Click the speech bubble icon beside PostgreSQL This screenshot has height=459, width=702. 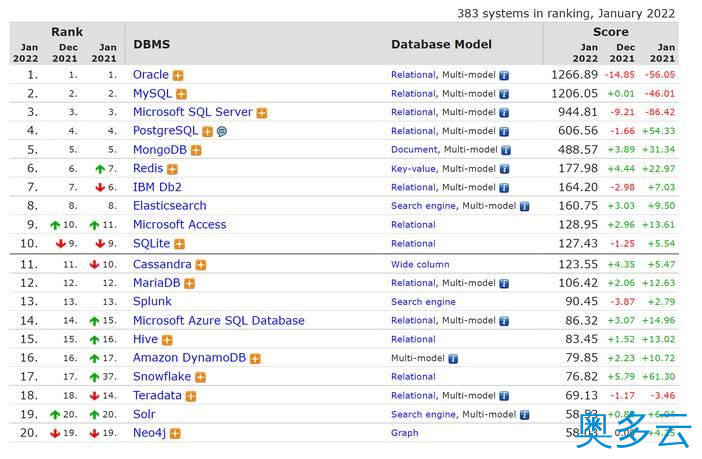pyautogui.click(x=222, y=132)
